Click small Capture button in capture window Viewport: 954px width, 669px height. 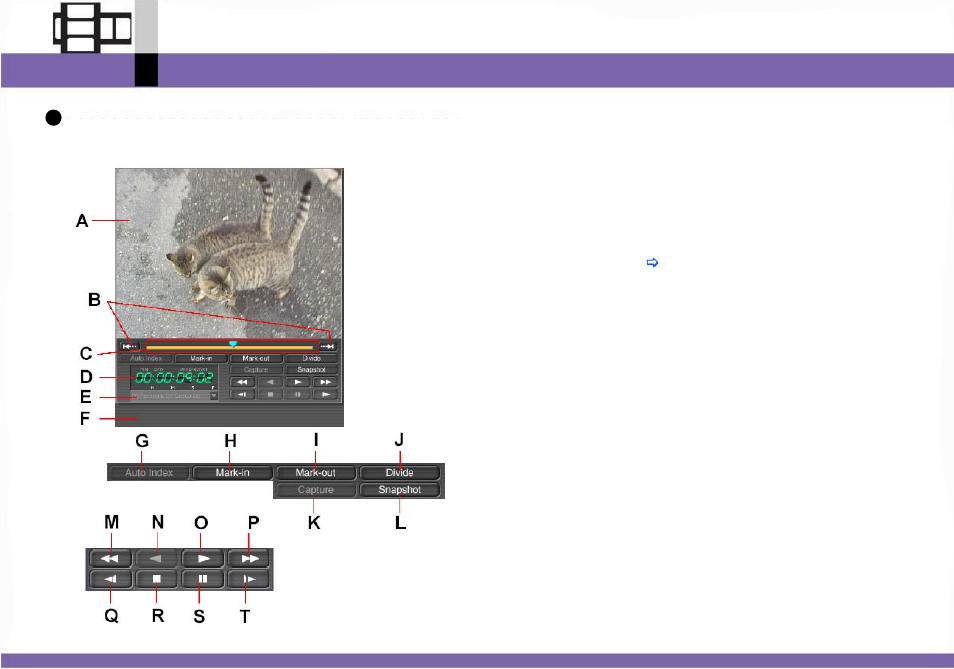click(x=256, y=370)
